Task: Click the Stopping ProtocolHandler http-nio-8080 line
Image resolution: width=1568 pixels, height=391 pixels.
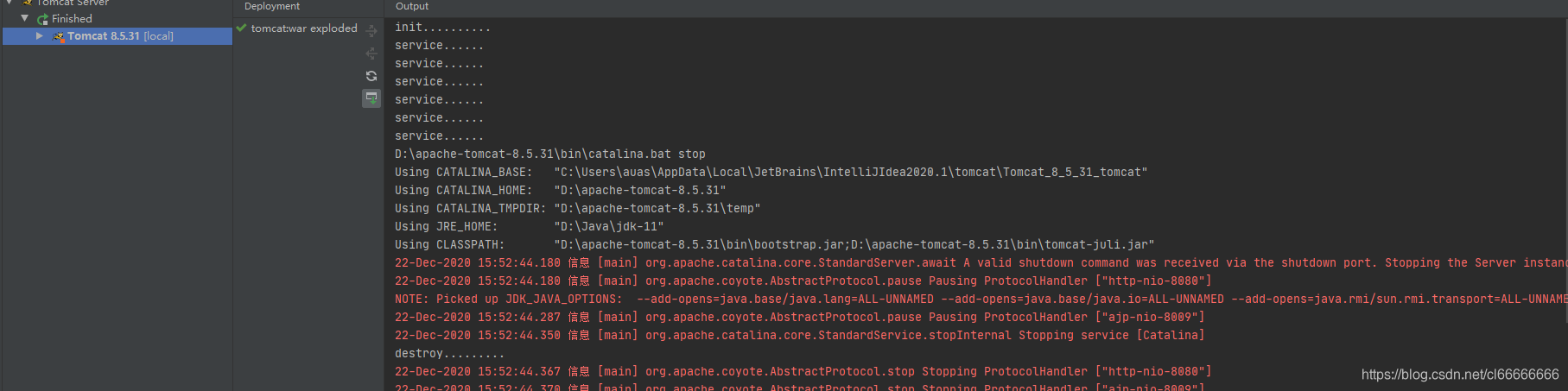Action: [x=803, y=372]
